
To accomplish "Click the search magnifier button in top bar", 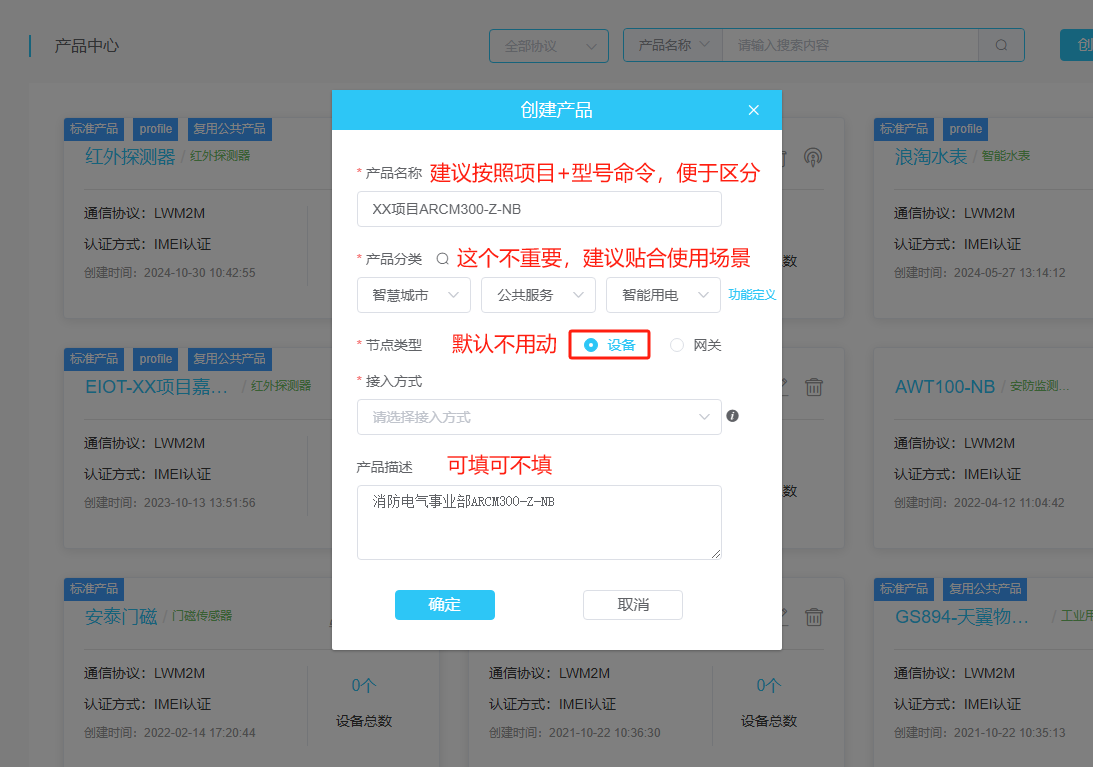I will [x=1001, y=45].
